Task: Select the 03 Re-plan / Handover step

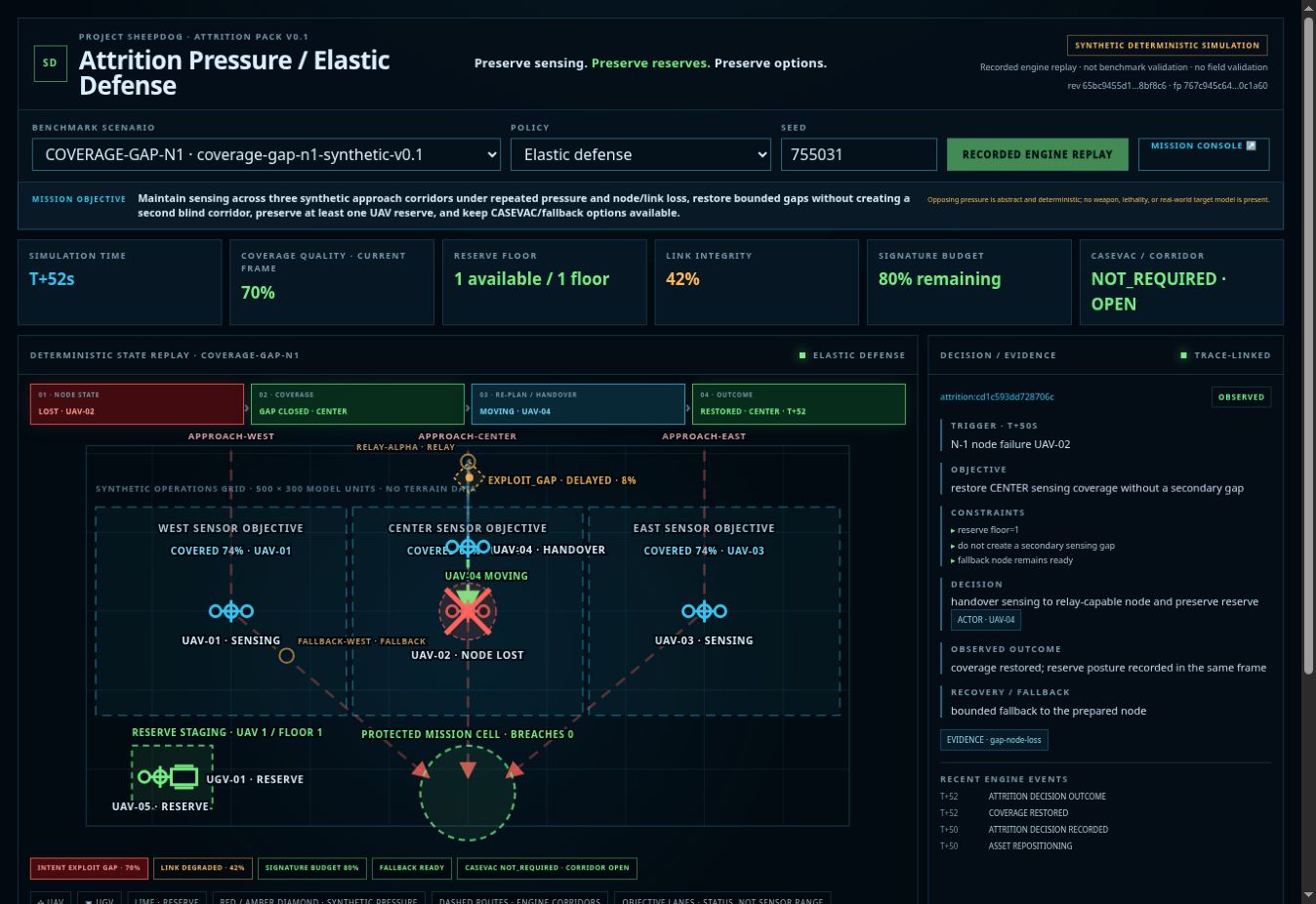Action: pyautogui.click(x=578, y=404)
